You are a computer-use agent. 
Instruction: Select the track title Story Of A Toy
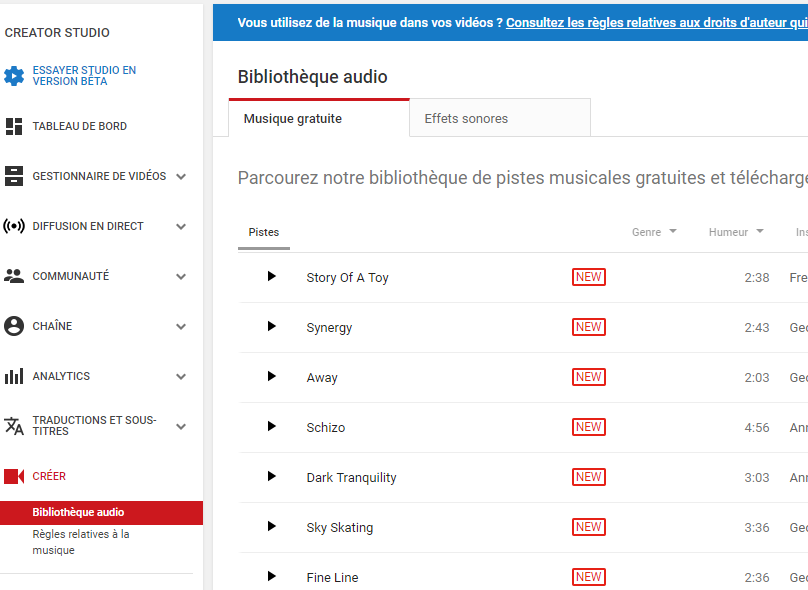347,278
